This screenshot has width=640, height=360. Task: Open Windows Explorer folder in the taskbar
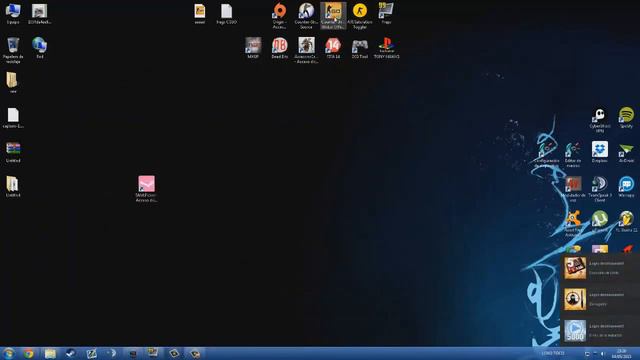tap(50, 353)
